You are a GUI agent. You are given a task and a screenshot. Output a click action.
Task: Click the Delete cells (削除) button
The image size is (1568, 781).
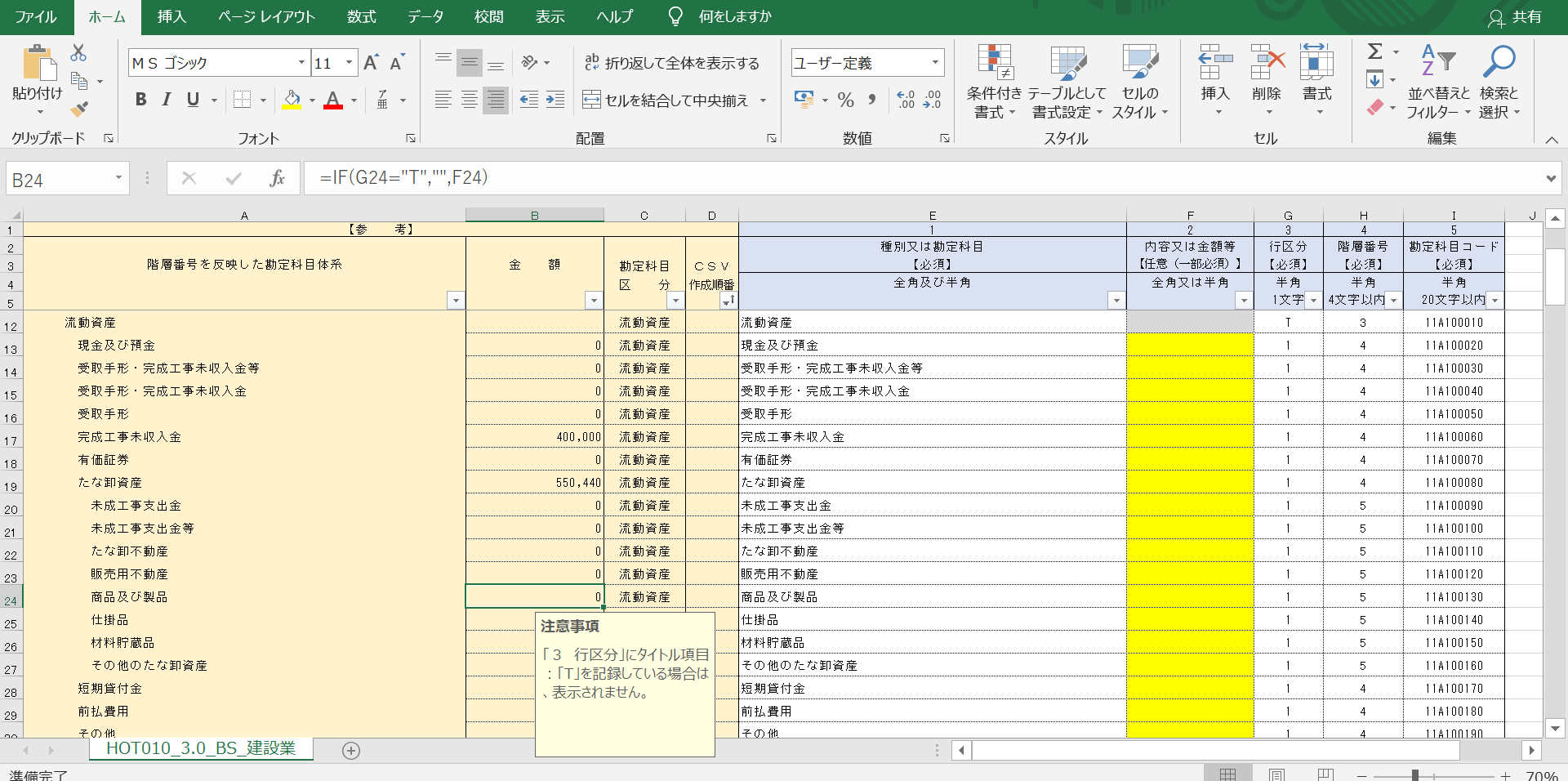coord(1267,80)
